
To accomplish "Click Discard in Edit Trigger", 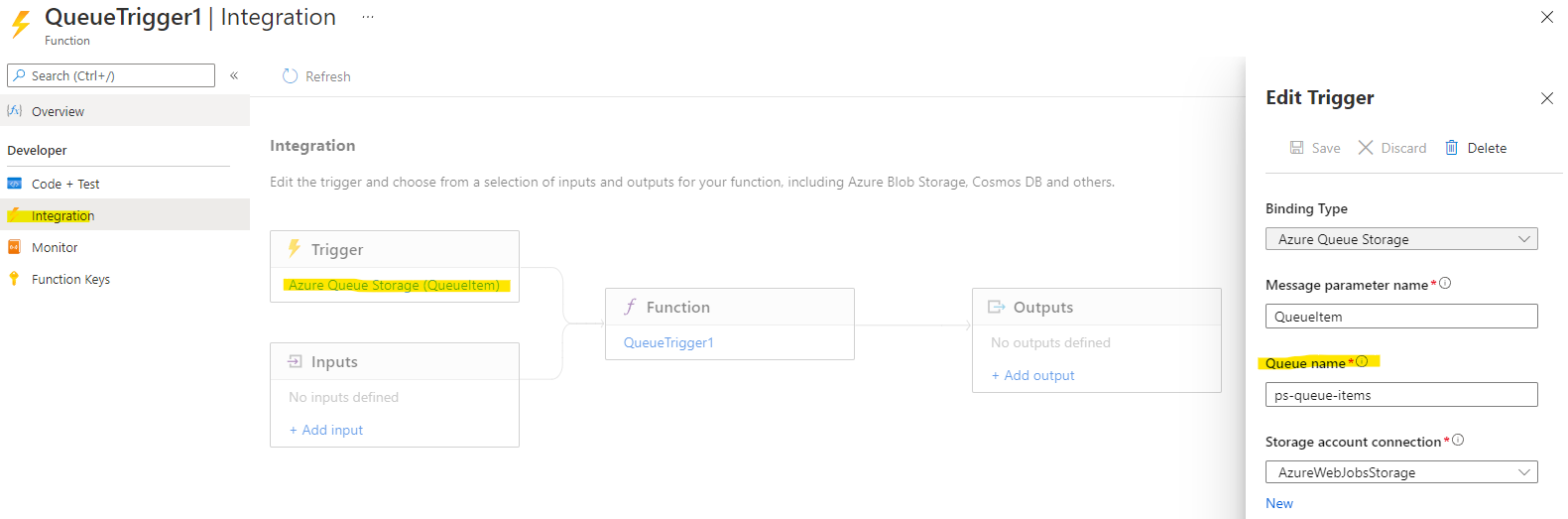I will (x=1392, y=148).
